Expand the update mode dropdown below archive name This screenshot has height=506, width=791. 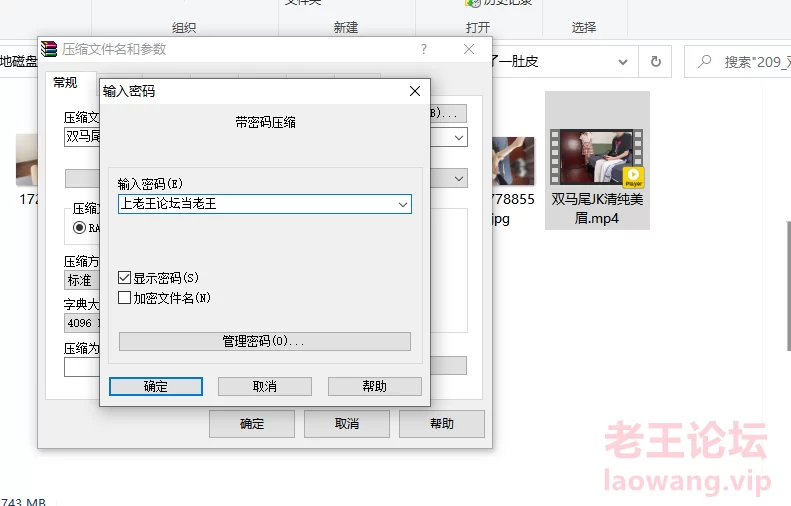tap(459, 179)
